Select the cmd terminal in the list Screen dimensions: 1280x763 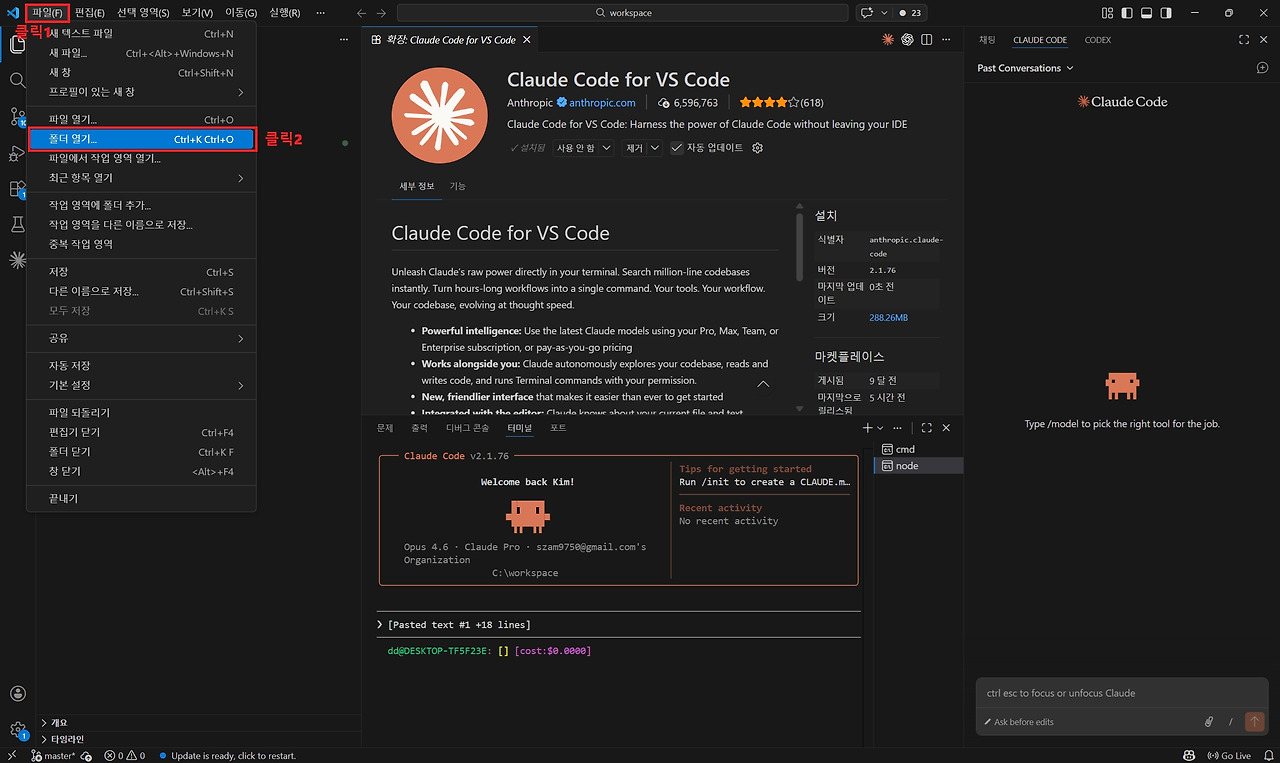point(918,449)
